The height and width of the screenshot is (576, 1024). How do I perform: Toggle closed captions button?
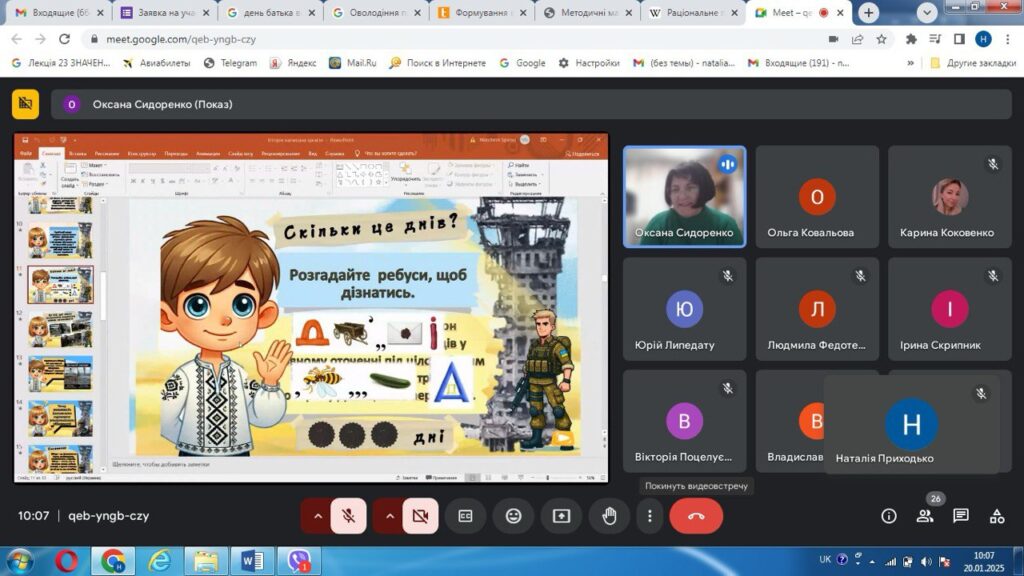click(465, 516)
